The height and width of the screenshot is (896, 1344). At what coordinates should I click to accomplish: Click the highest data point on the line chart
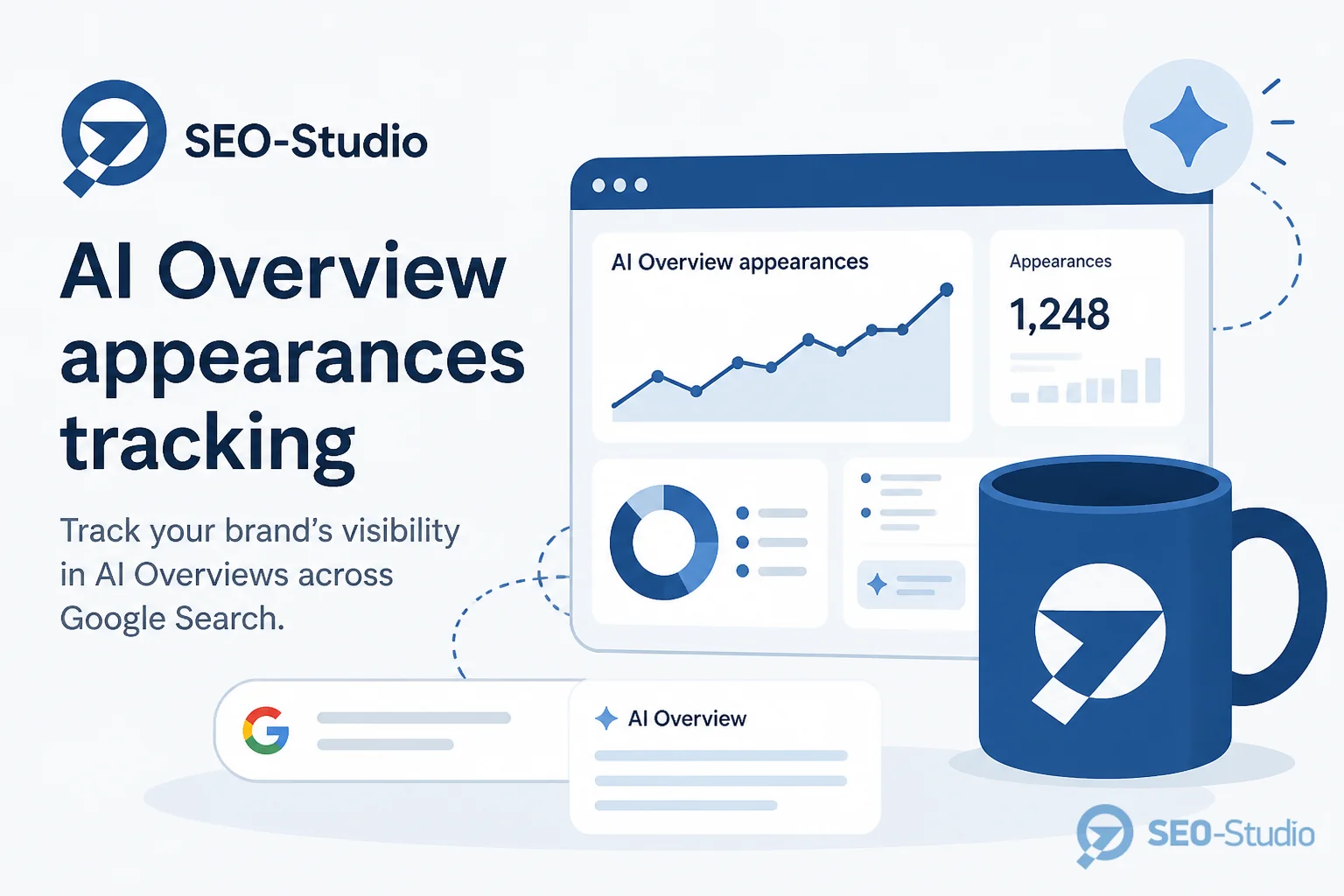[946, 290]
